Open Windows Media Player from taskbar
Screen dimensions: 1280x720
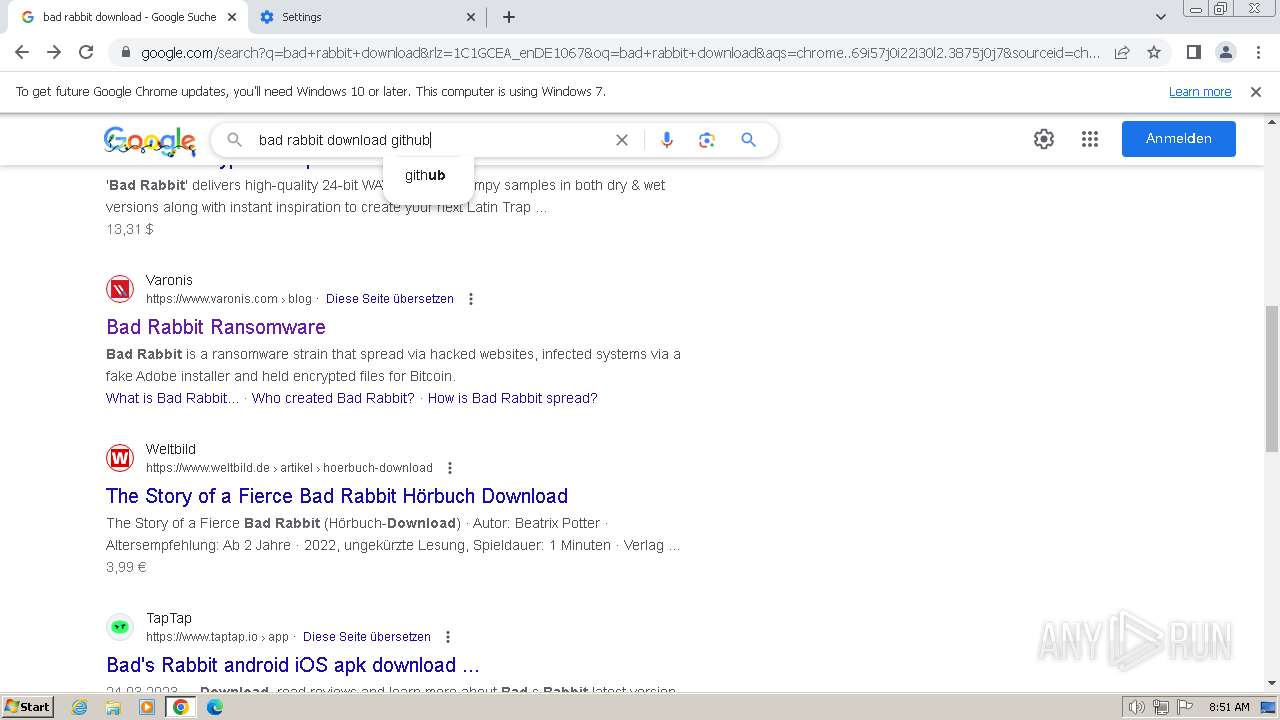click(x=147, y=707)
